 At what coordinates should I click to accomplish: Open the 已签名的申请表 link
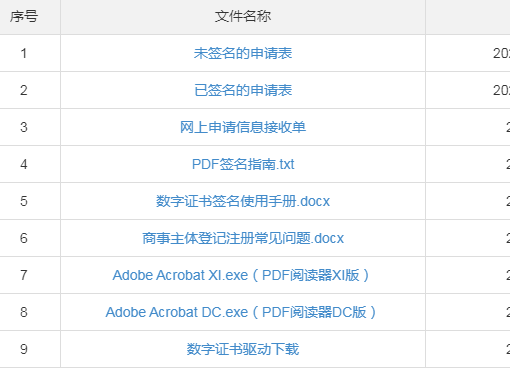pyautogui.click(x=243, y=90)
